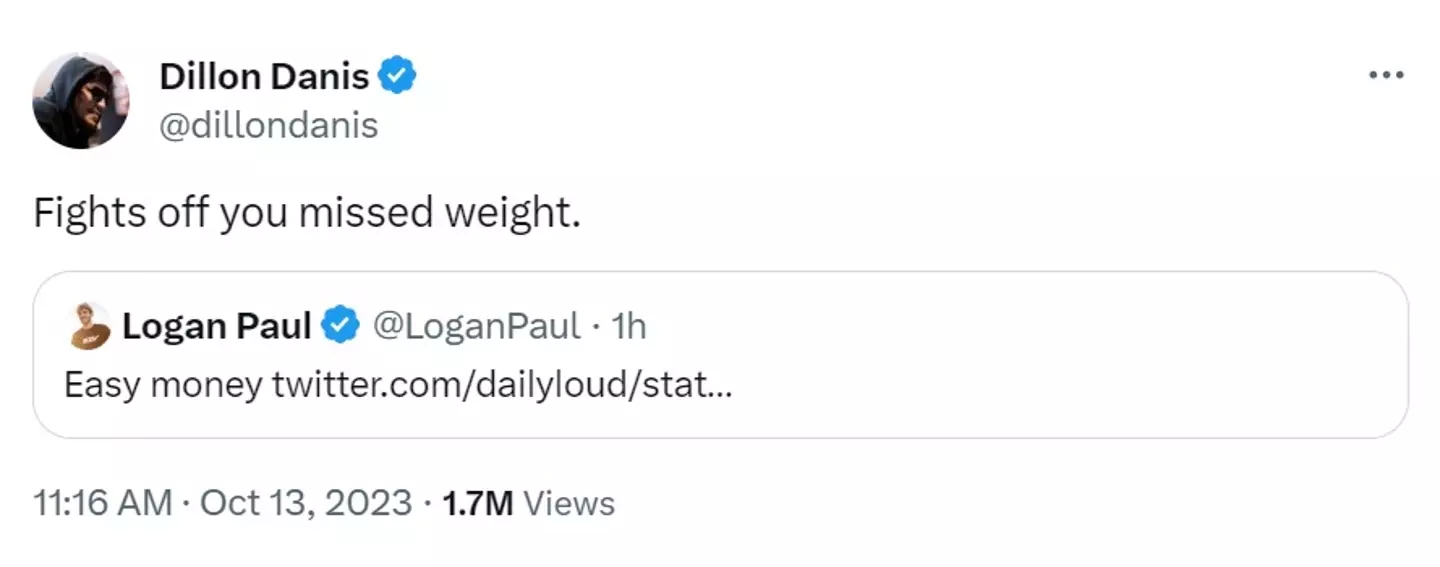Open Dillon Danis's profile picture

point(81,100)
